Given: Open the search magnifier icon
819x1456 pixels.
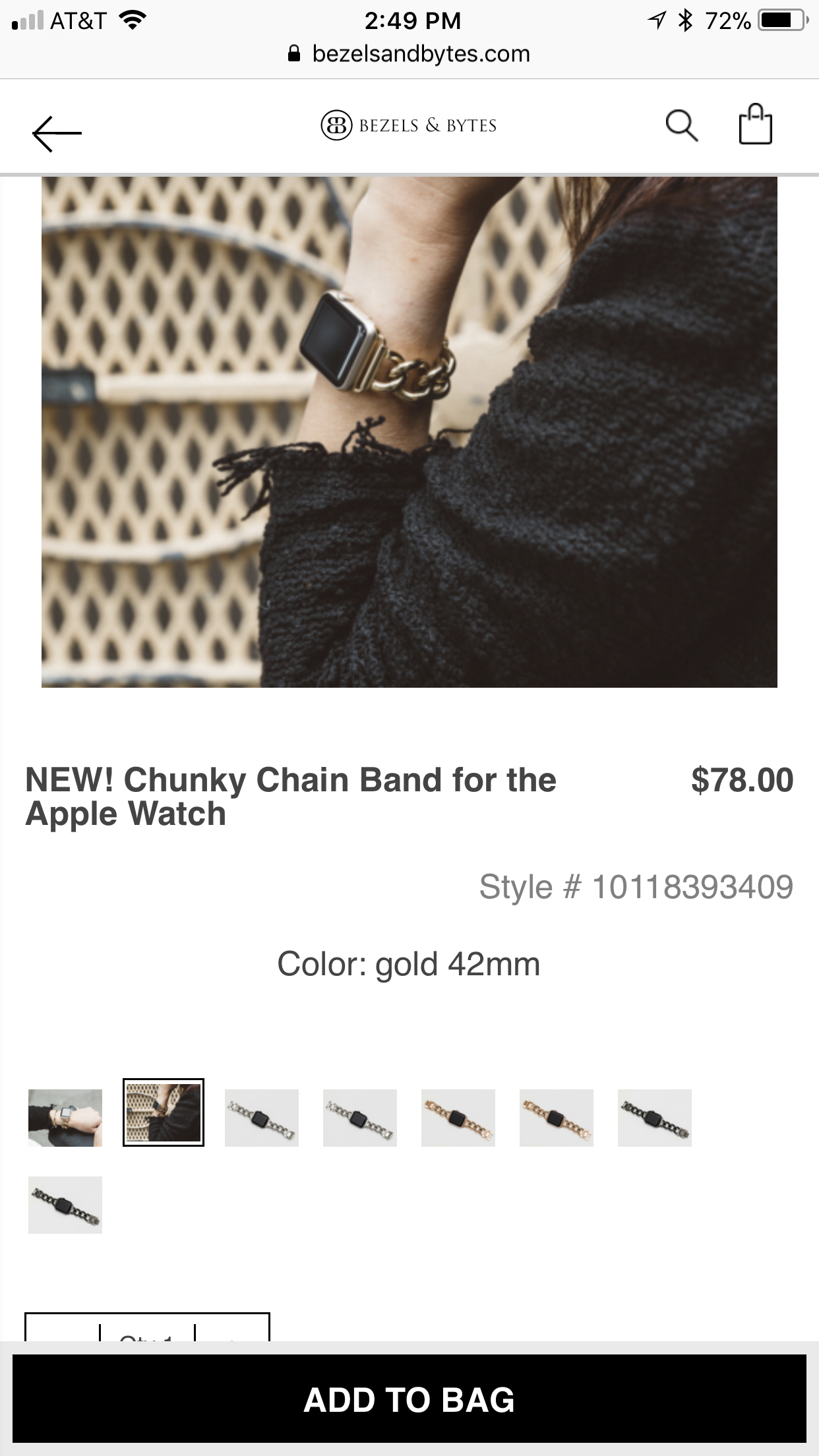Looking at the screenshot, I should 681,125.
